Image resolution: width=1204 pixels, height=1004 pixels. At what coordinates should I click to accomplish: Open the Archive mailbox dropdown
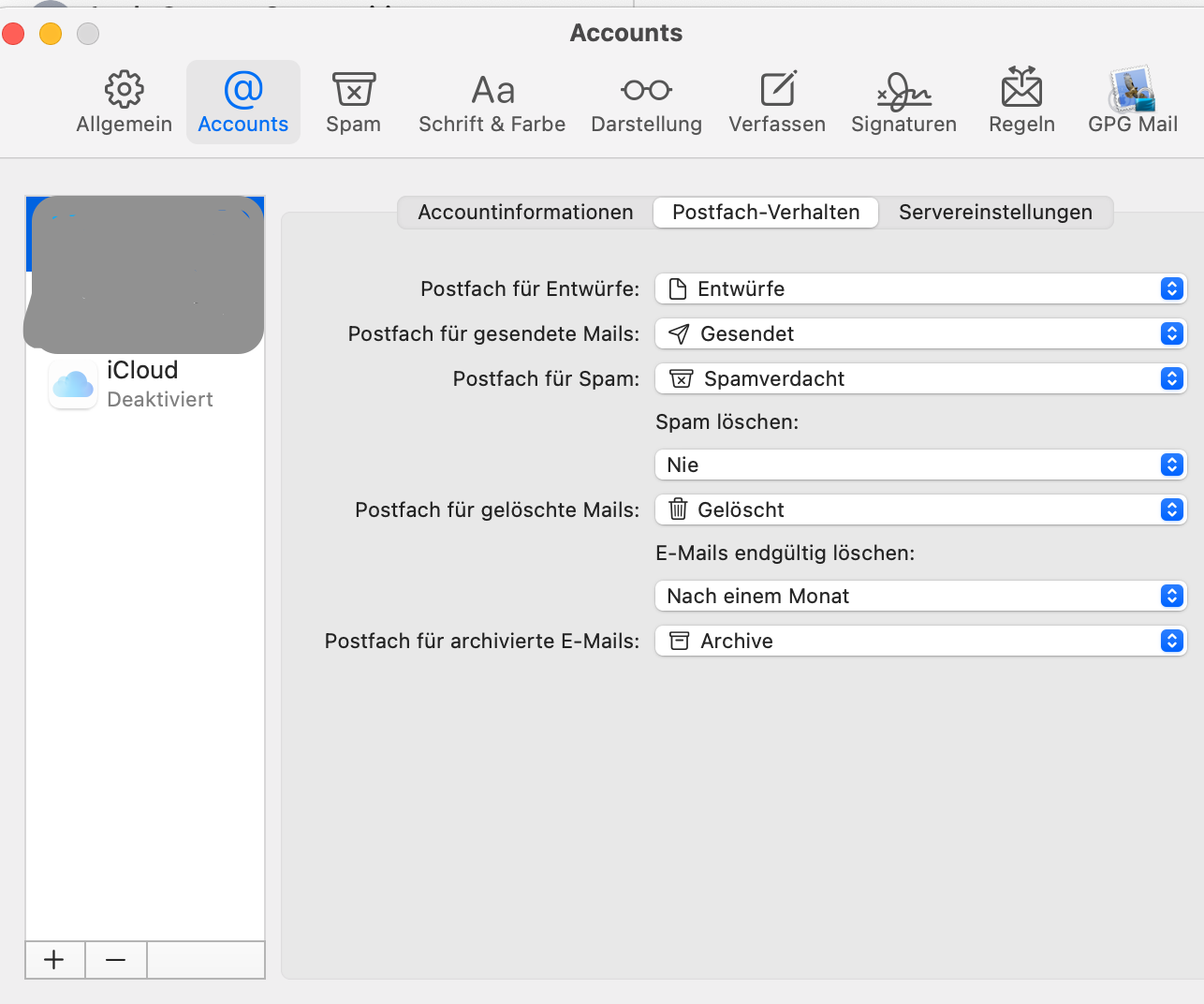click(921, 641)
